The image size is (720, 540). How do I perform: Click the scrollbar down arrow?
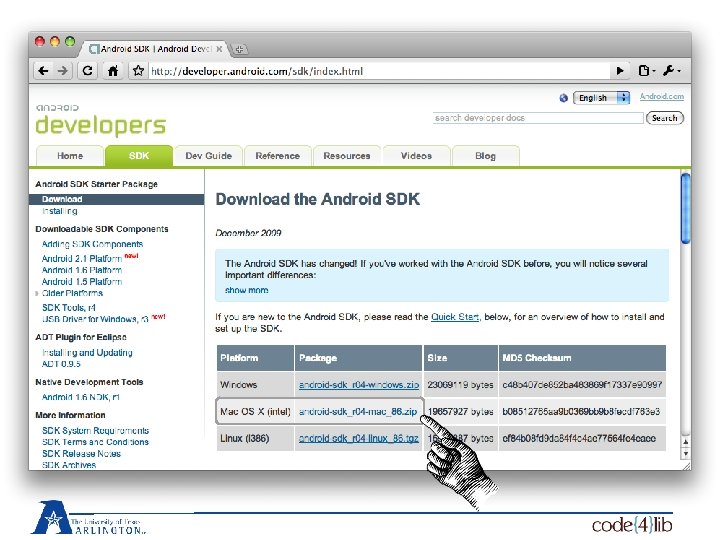686,454
